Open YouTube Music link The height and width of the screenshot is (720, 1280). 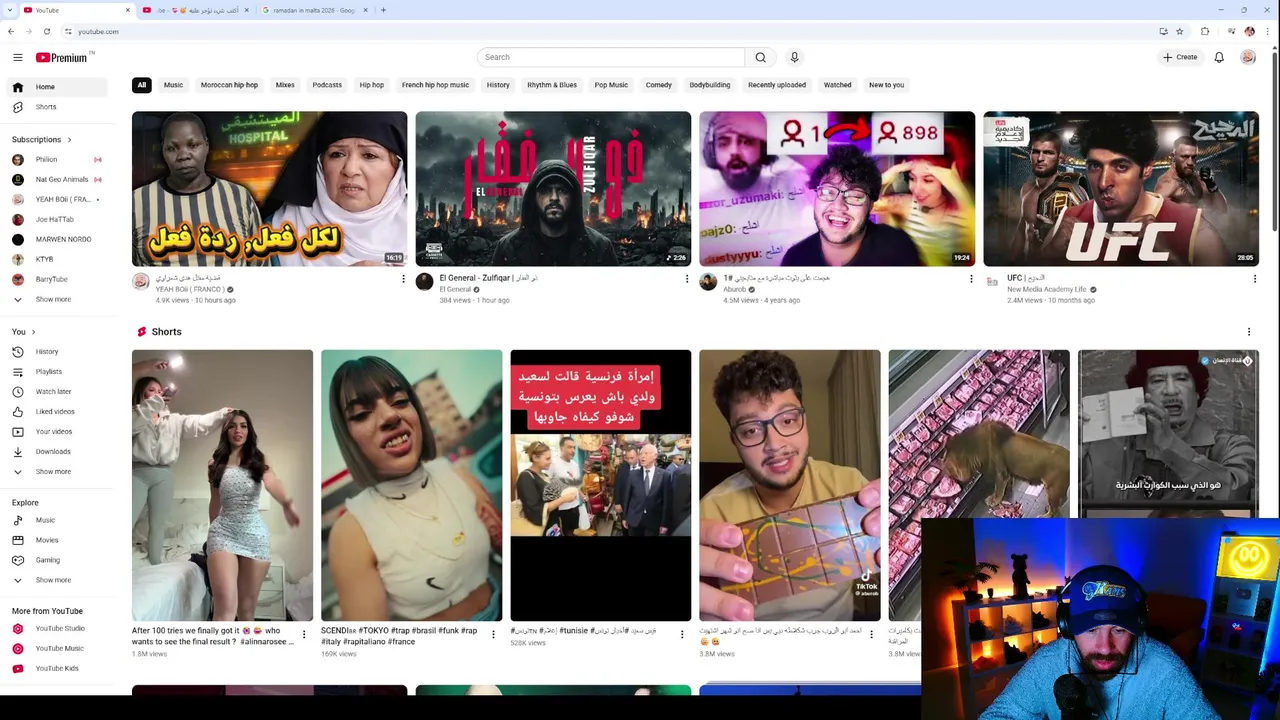56,648
